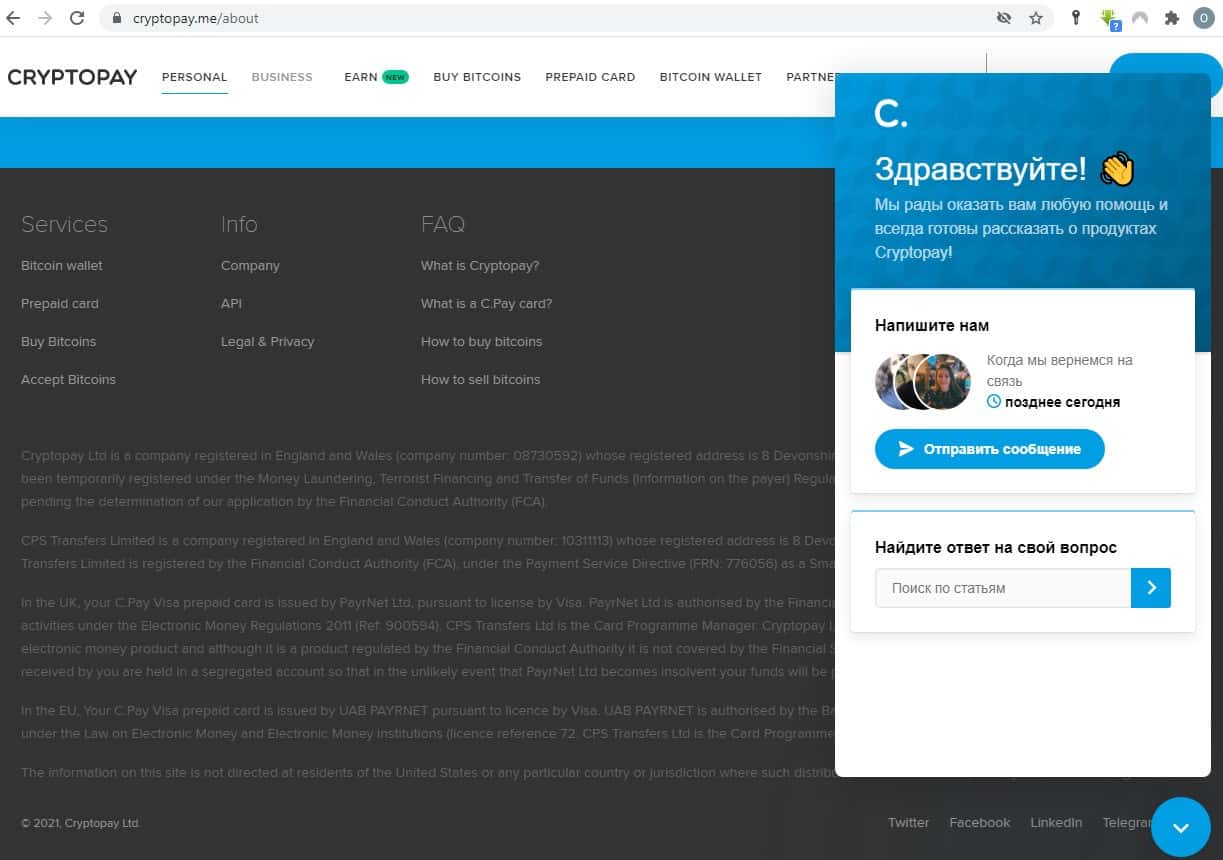Open How to buy bitcoins FAQ
The width and height of the screenshot is (1223, 860).
(x=482, y=342)
